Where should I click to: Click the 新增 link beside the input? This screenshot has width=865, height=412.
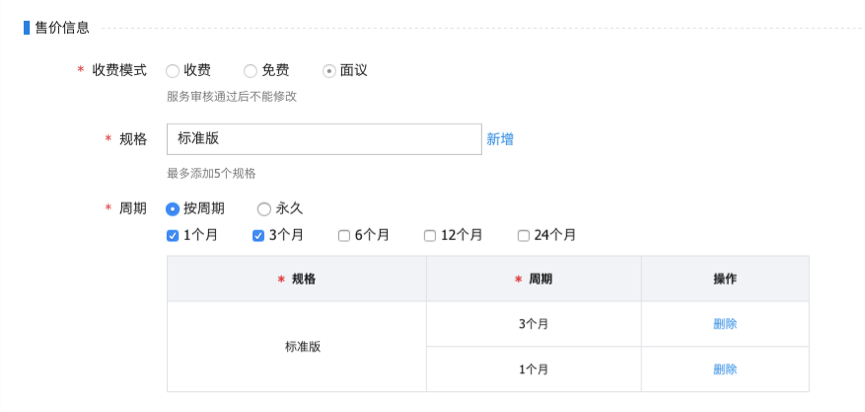click(x=500, y=139)
